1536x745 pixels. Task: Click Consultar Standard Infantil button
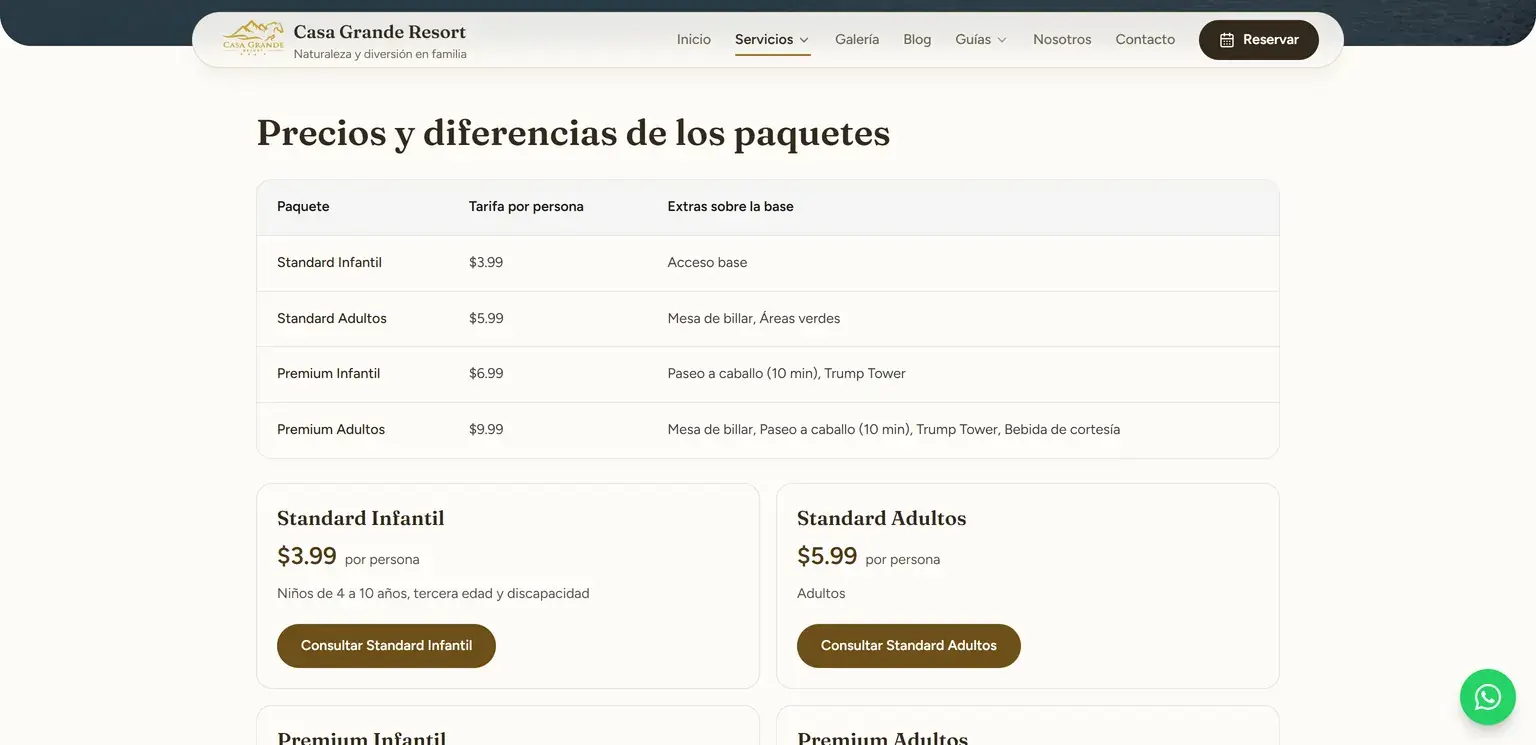point(386,646)
